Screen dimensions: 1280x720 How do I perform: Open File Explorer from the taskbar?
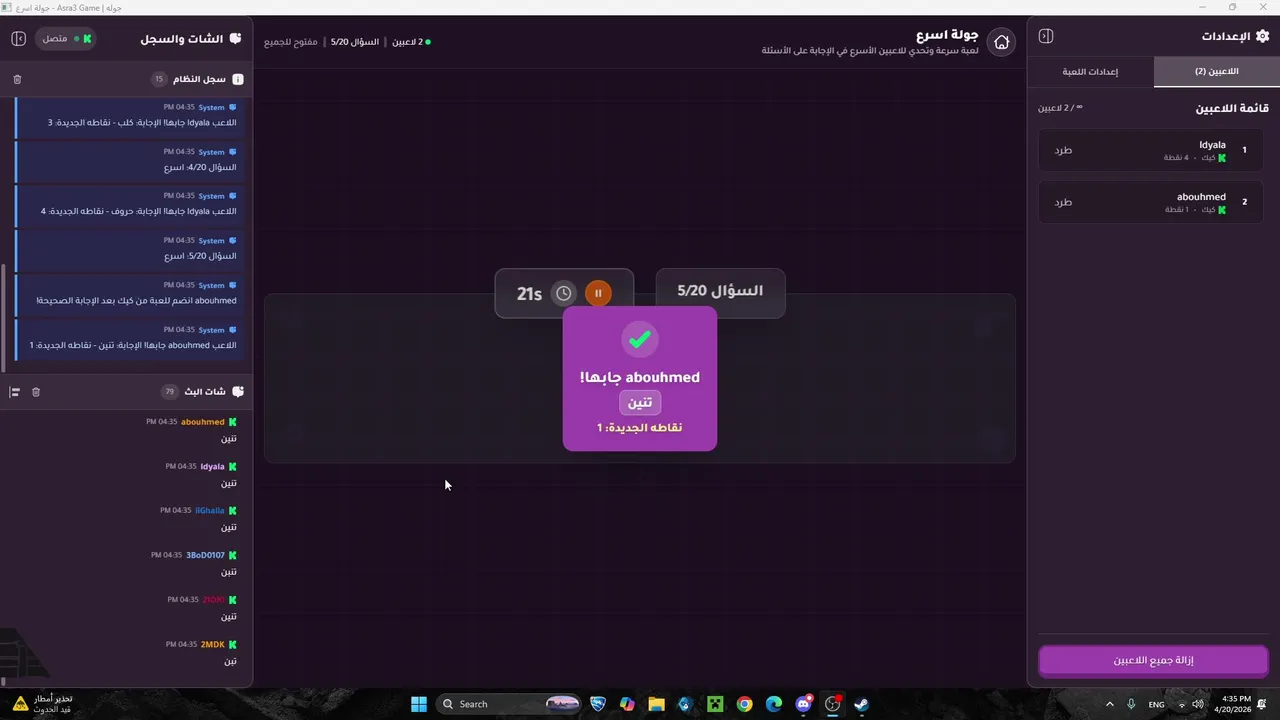tap(656, 704)
